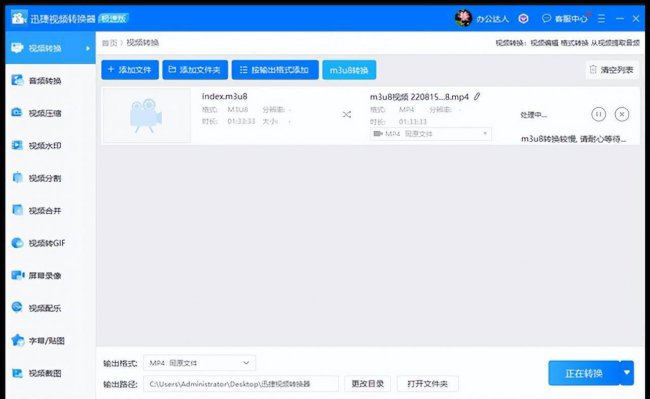Open the 客服中心 chat icon
This screenshot has height=399, width=650.
[546, 18]
